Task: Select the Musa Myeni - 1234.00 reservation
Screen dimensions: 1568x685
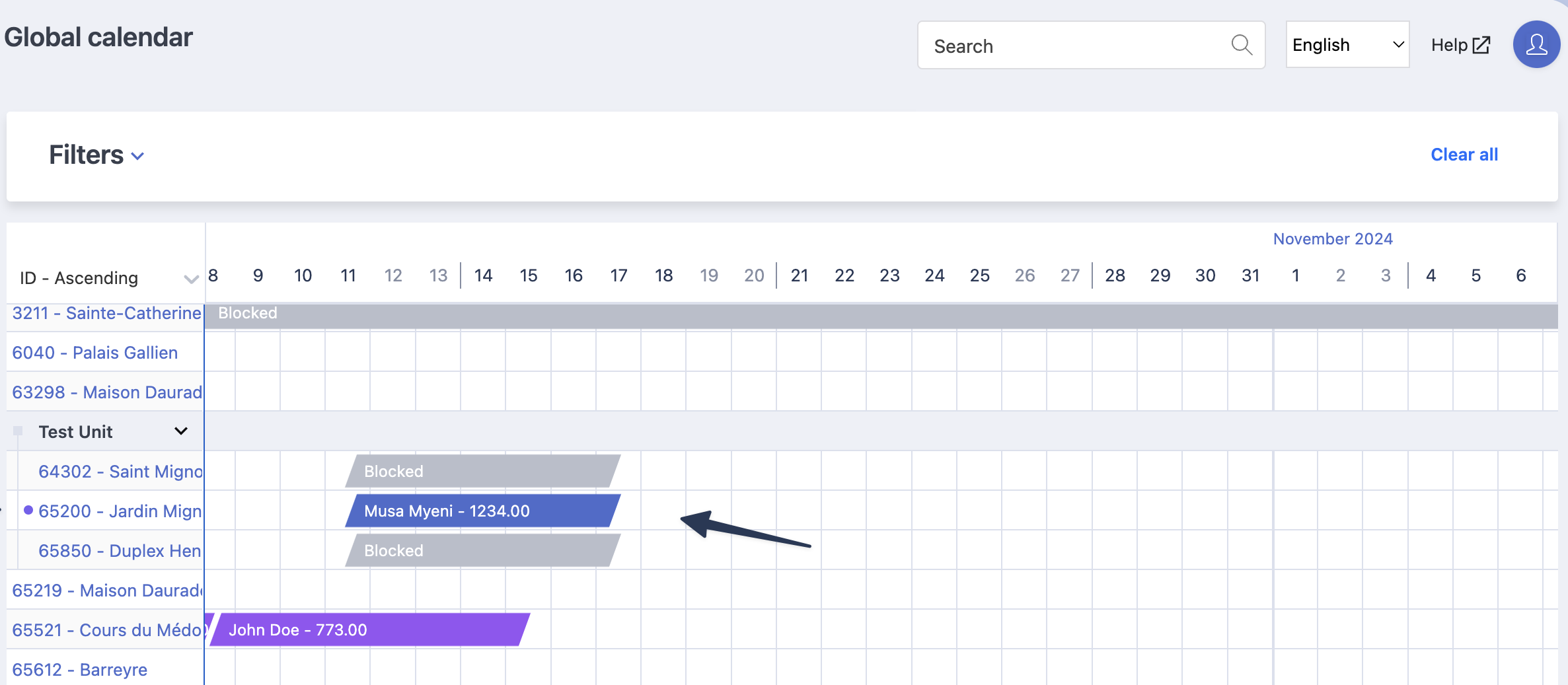Action: point(483,511)
